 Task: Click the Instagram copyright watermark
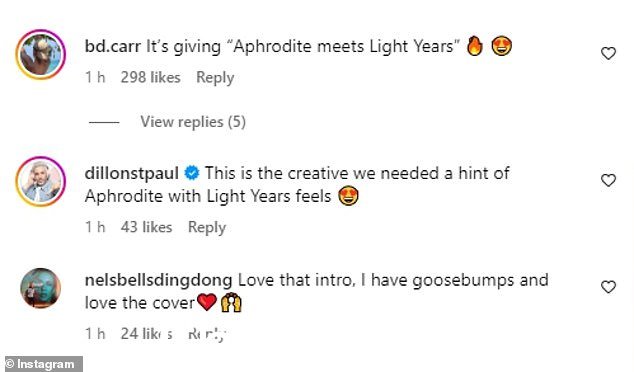tap(41, 364)
